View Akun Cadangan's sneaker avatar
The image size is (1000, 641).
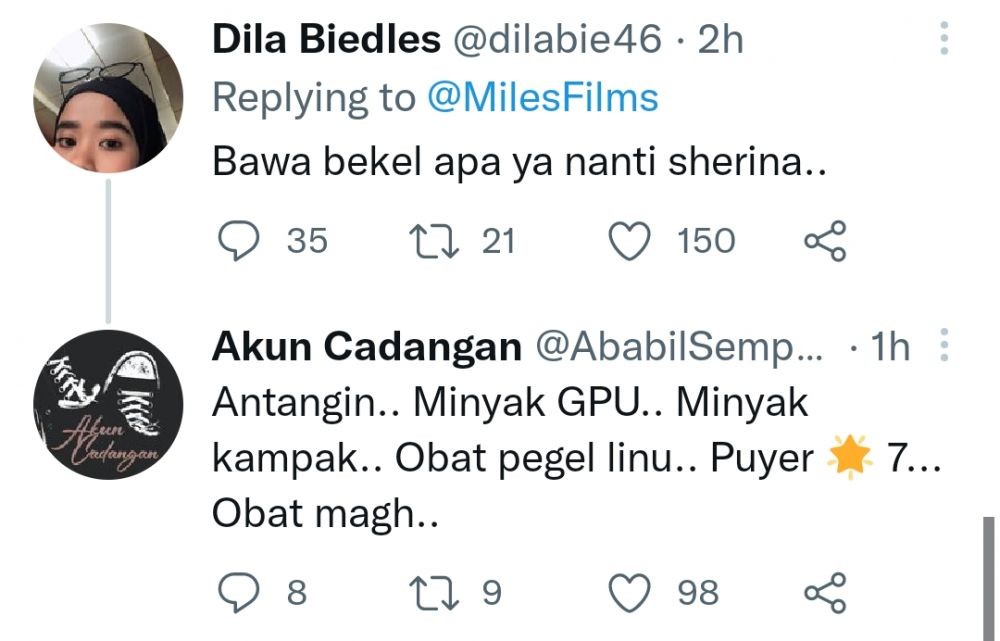point(107,404)
